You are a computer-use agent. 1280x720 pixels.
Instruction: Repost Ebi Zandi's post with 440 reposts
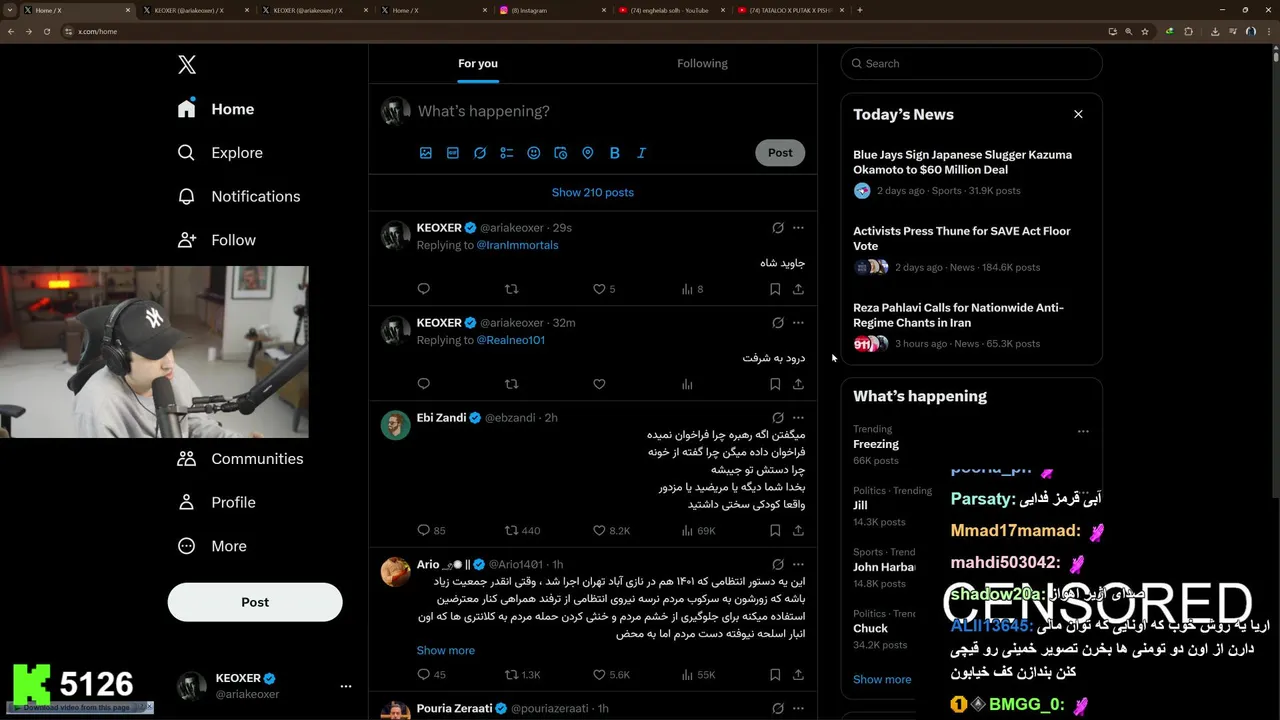pos(522,531)
